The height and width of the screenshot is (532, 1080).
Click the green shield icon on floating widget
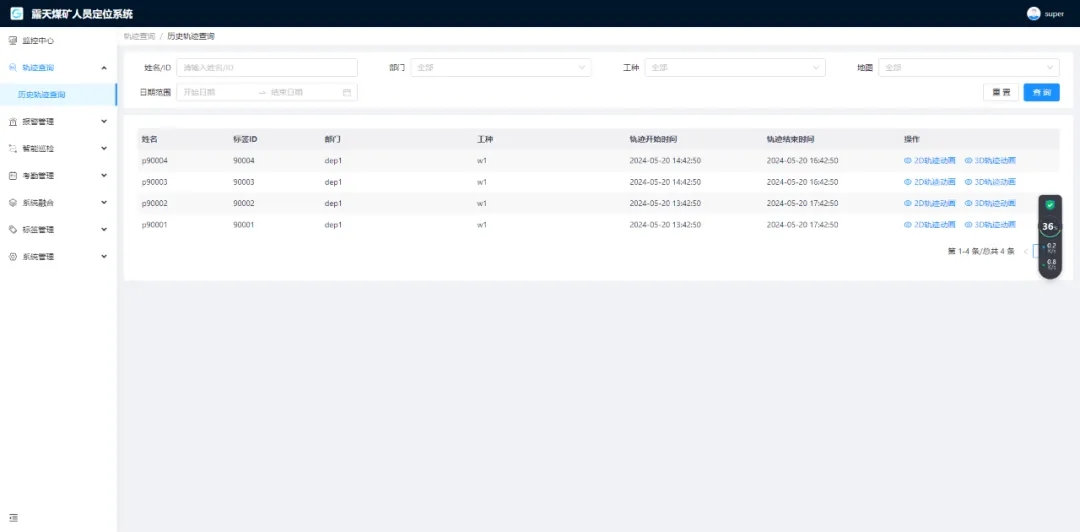[1050, 205]
